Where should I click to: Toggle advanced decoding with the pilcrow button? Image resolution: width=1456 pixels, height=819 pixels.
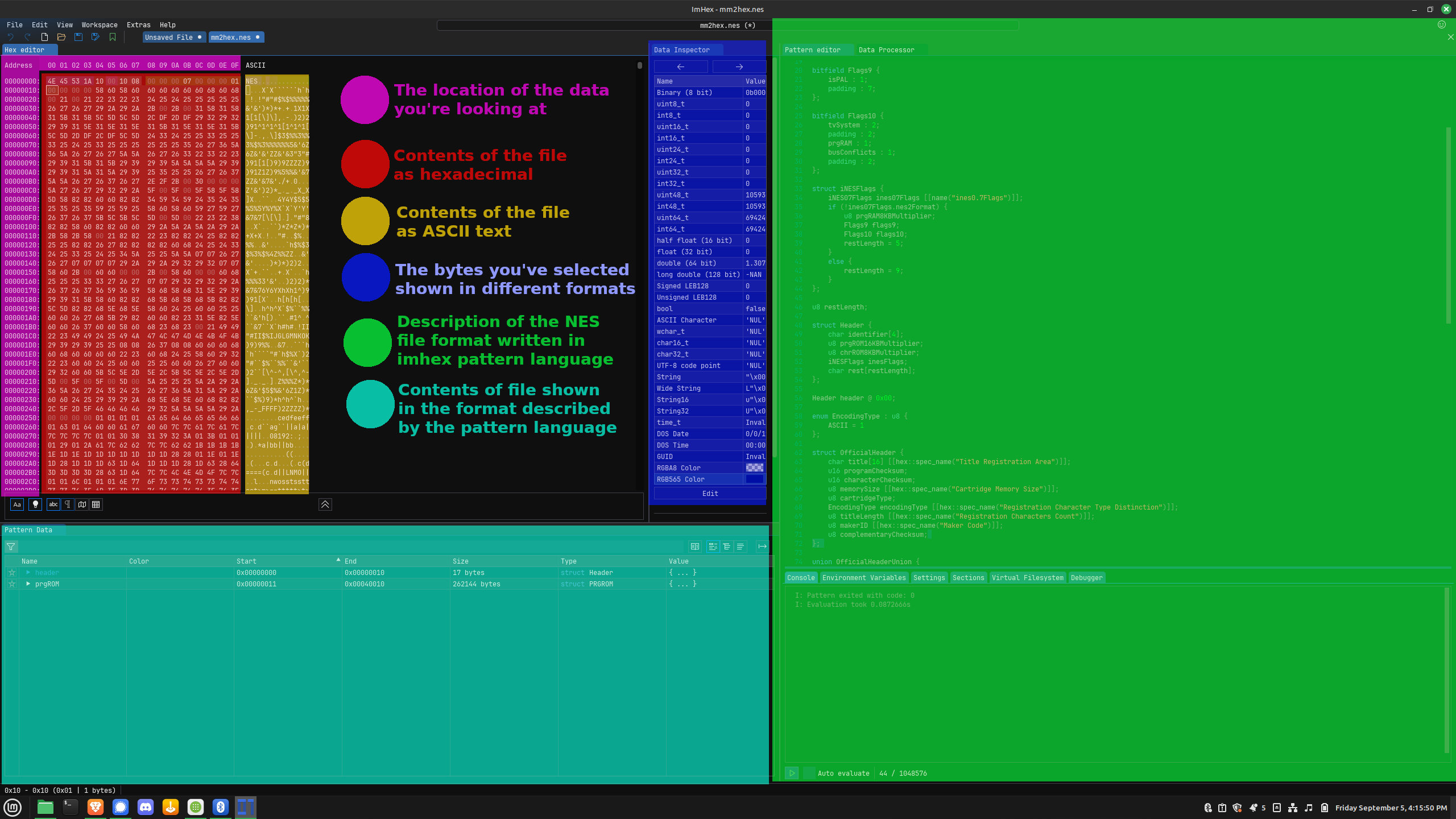click(68, 504)
